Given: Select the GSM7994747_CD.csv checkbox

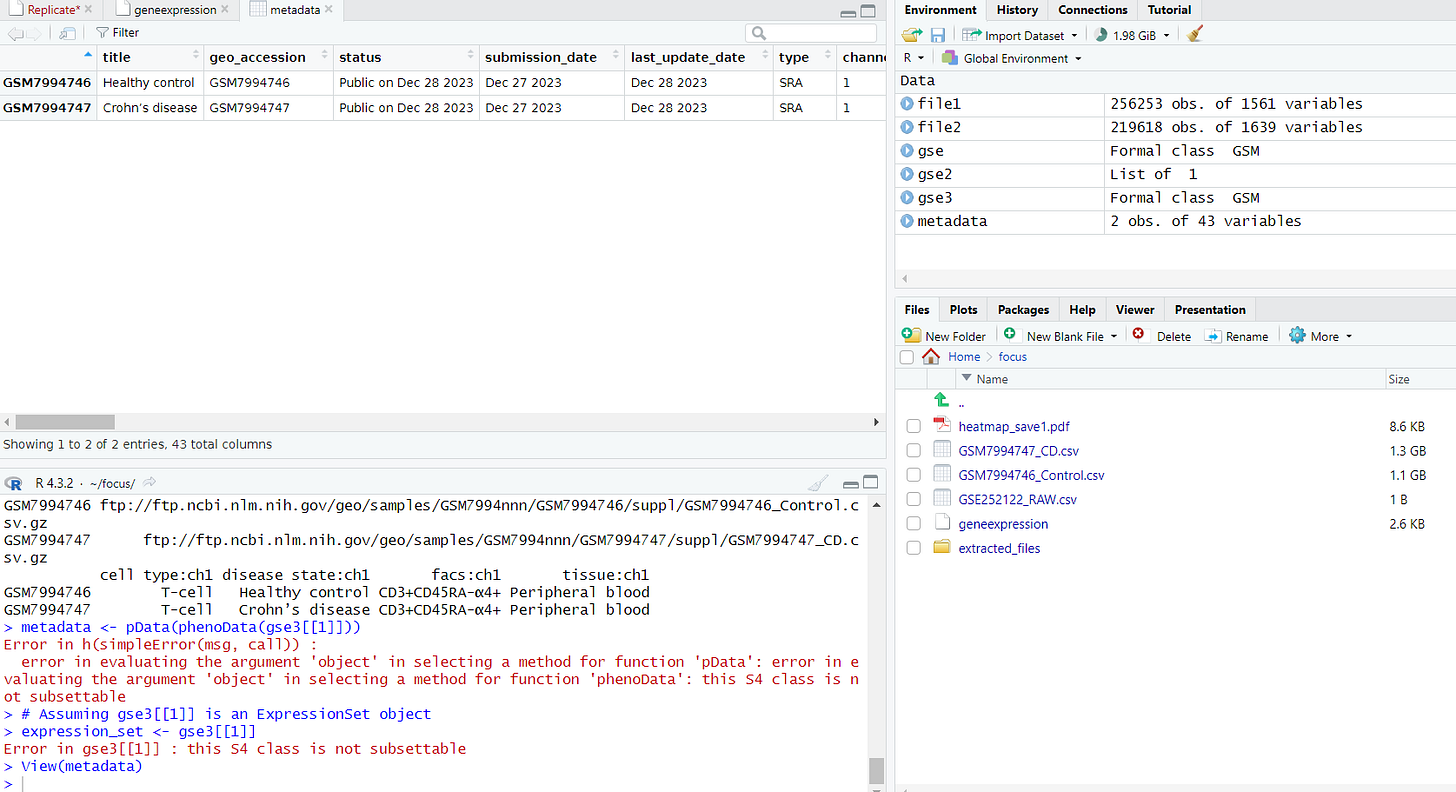Looking at the screenshot, I should [x=913, y=451].
